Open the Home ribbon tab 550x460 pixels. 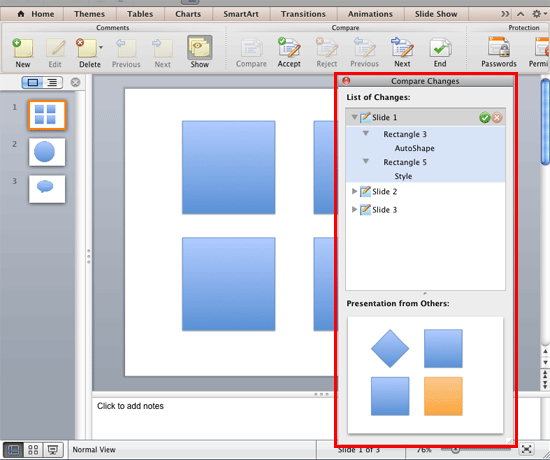point(36,14)
